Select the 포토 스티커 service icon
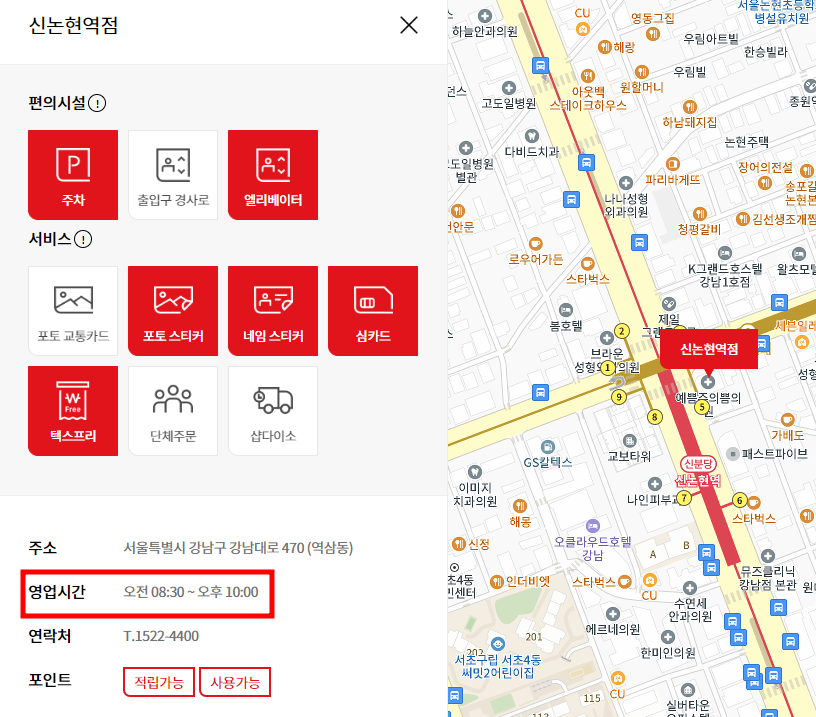This screenshot has width=816, height=717. [x=172, y=310]
